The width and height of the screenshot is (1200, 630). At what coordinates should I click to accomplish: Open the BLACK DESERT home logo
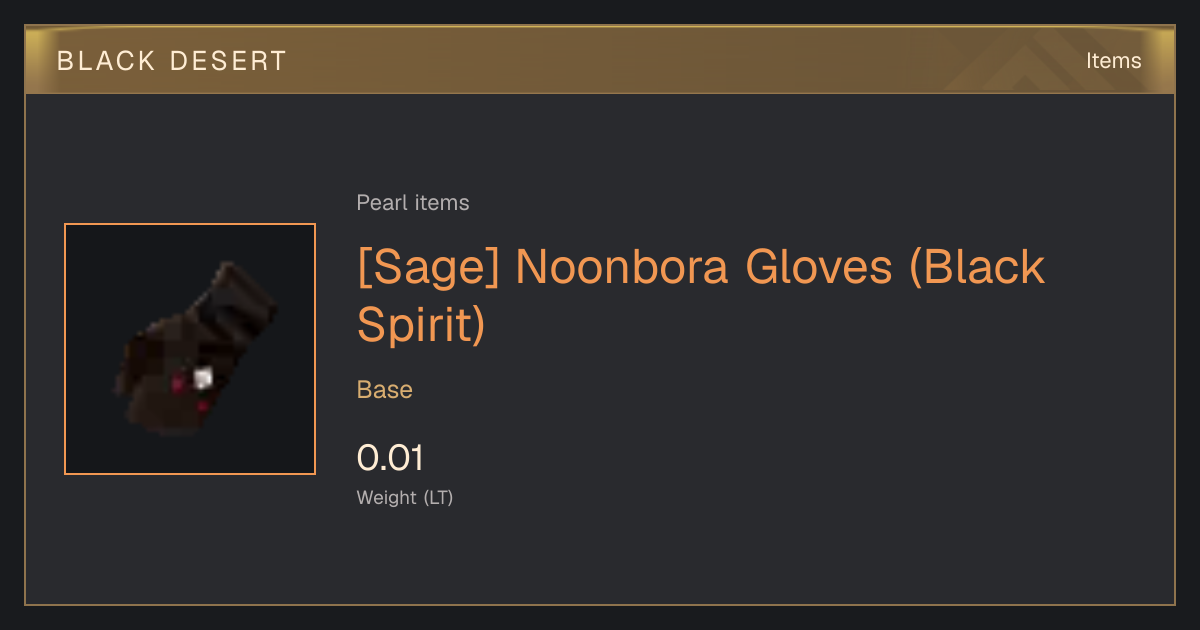pos(172,61)
